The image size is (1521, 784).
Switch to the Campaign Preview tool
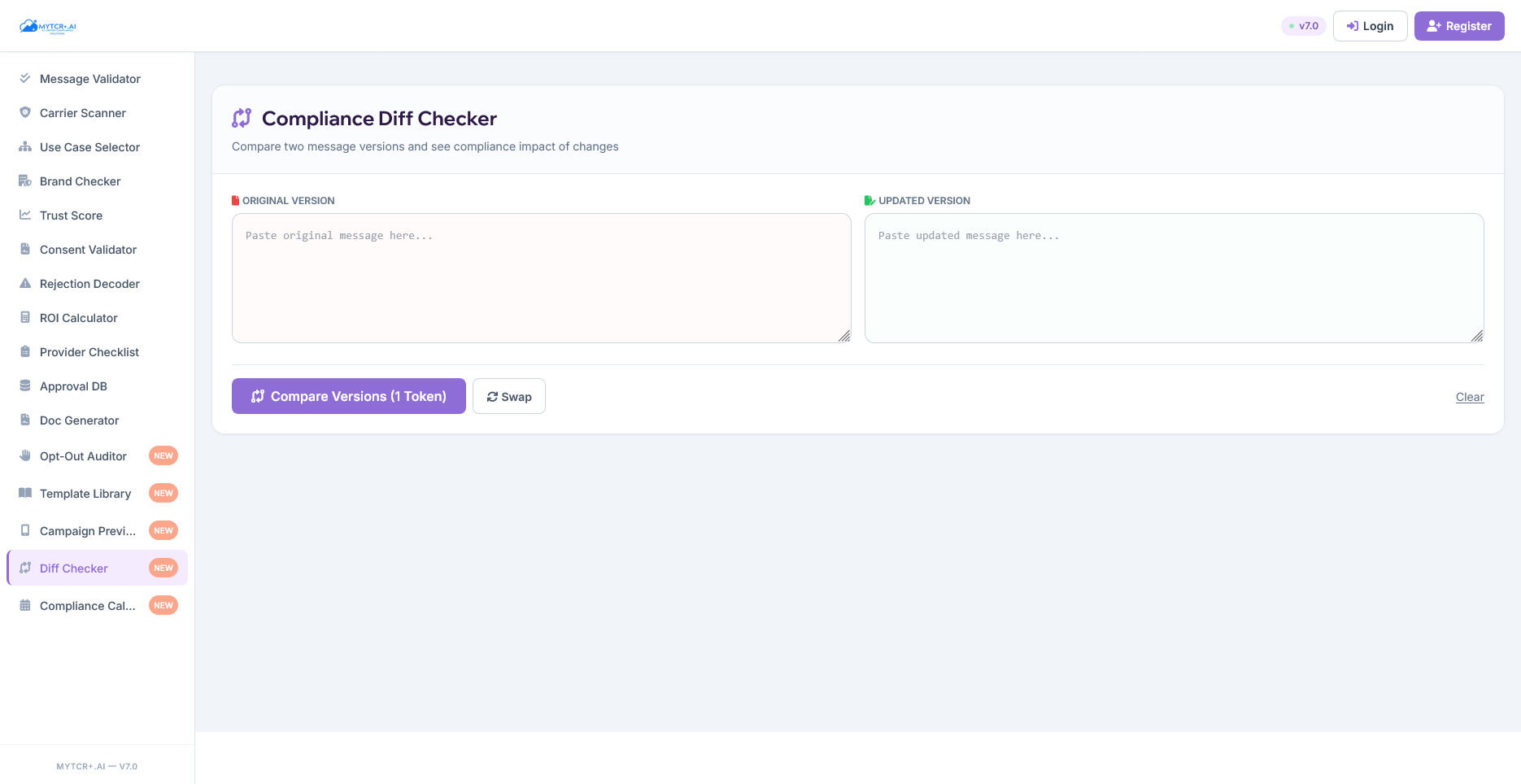coord(87,530)
